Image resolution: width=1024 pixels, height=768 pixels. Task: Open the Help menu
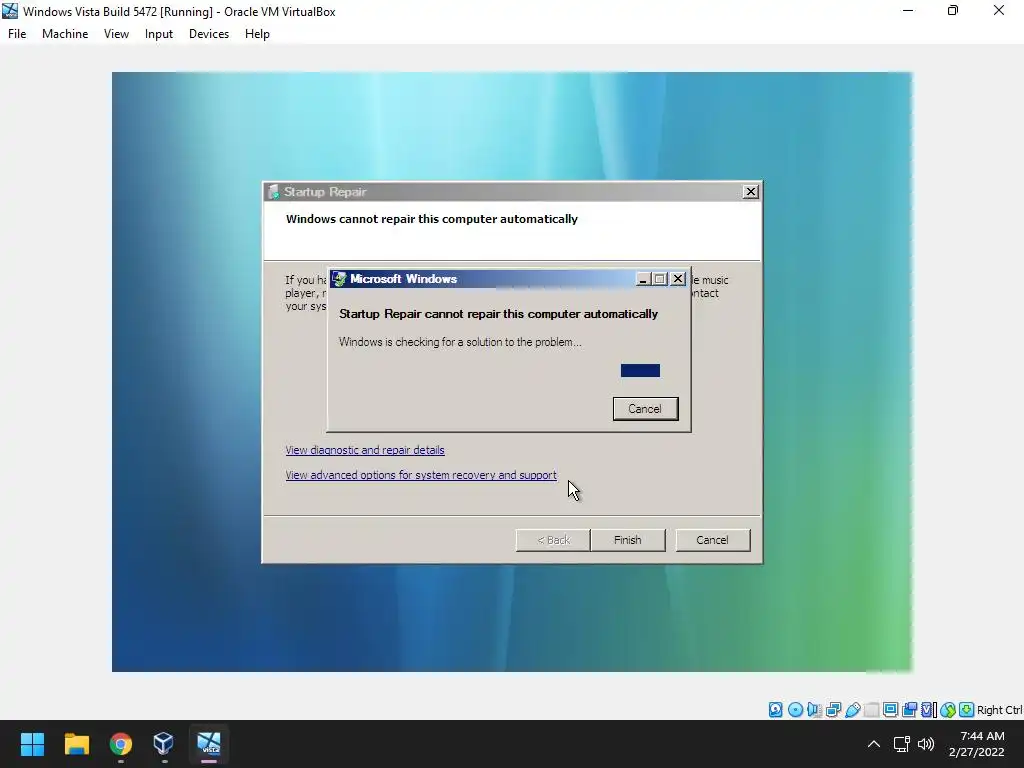pyautogui.click(x=257, y=34)
